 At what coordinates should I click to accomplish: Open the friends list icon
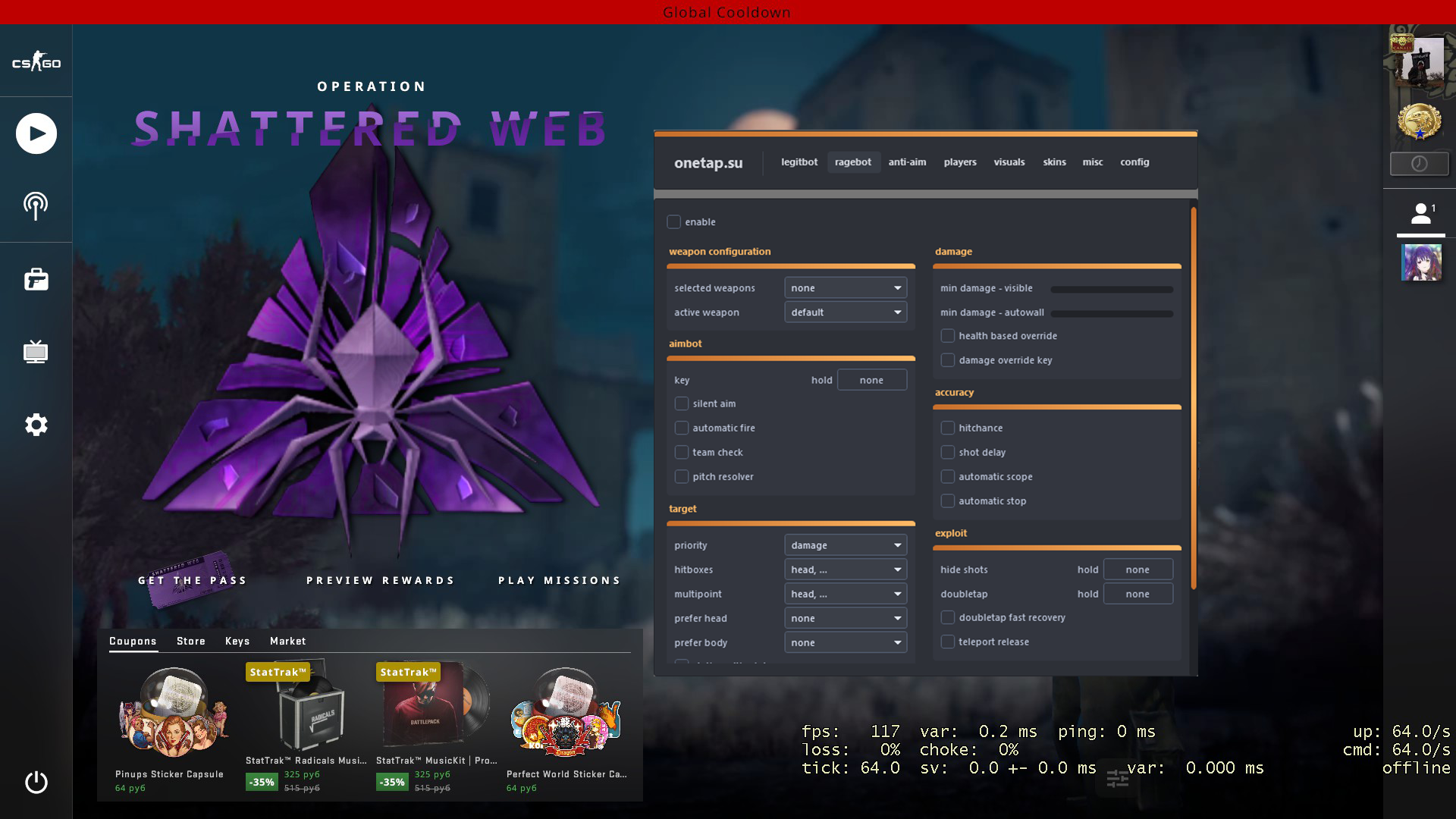[1421, 214]
